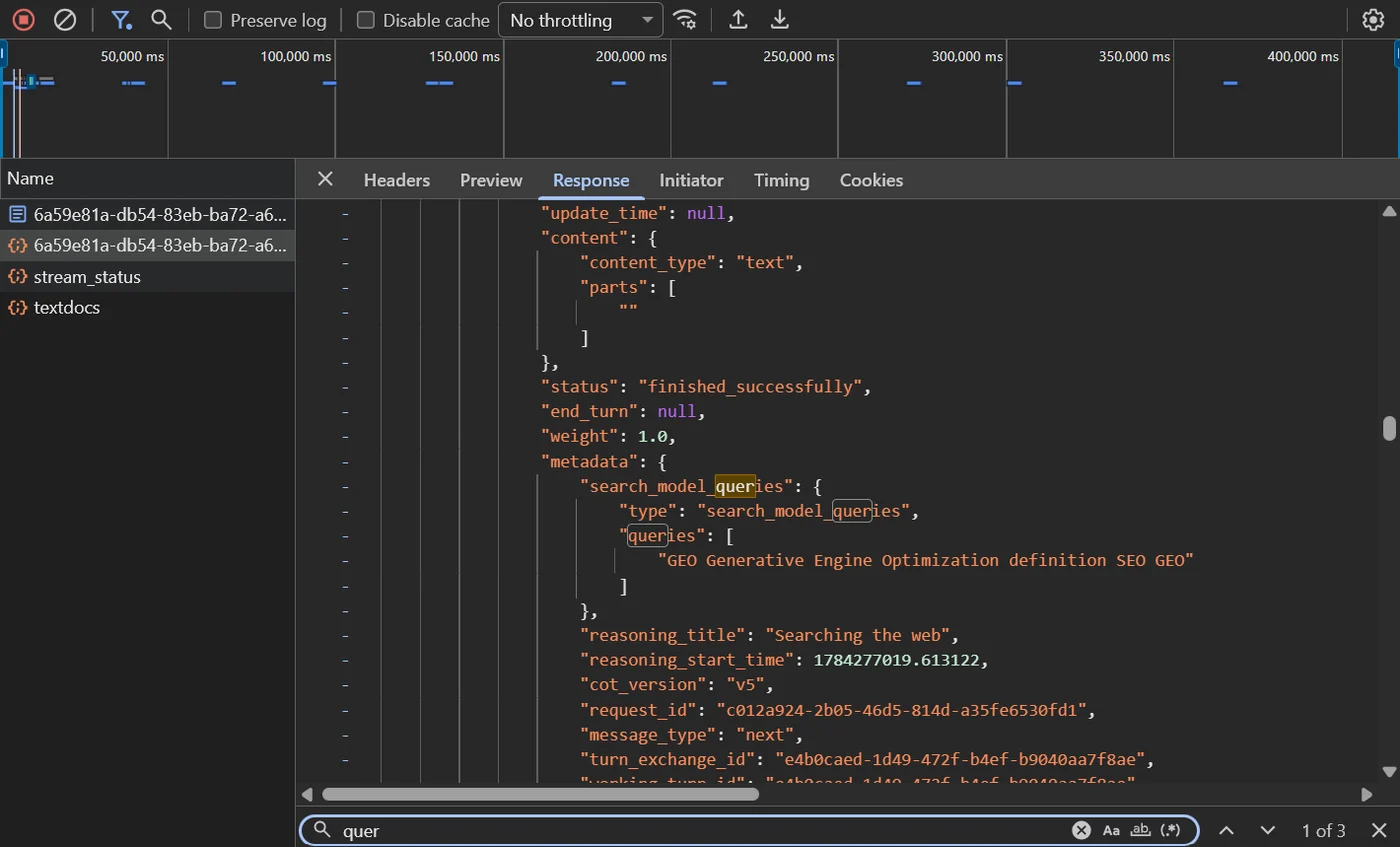Collapse the "search_model_queries" object fold marker
This screenshot has height=847, width=1400.
point(345,487)
